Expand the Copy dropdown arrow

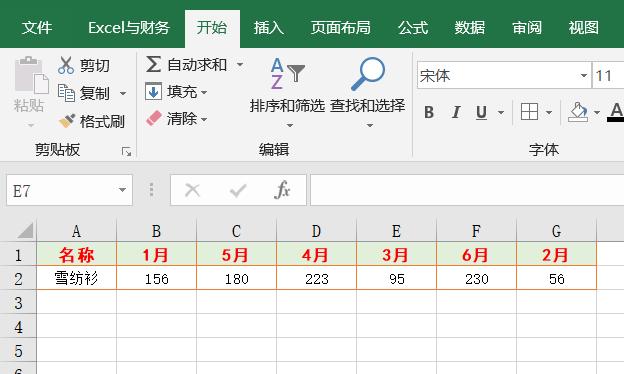tap(123, 94)
